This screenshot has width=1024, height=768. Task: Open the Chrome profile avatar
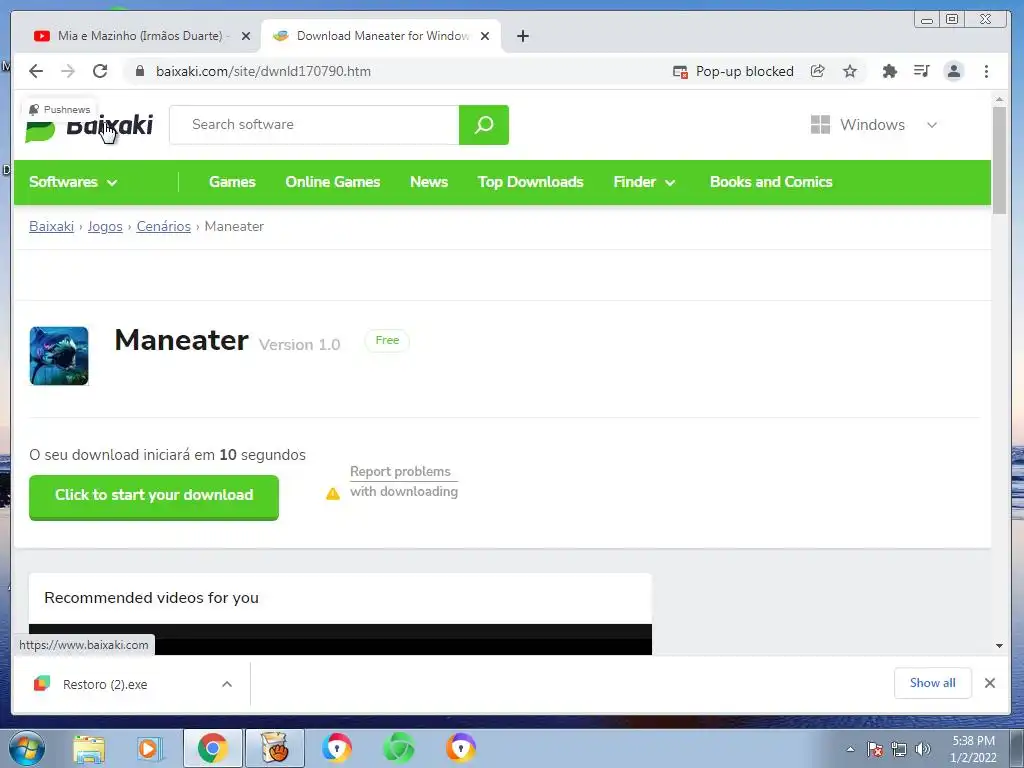pos(954,71)
